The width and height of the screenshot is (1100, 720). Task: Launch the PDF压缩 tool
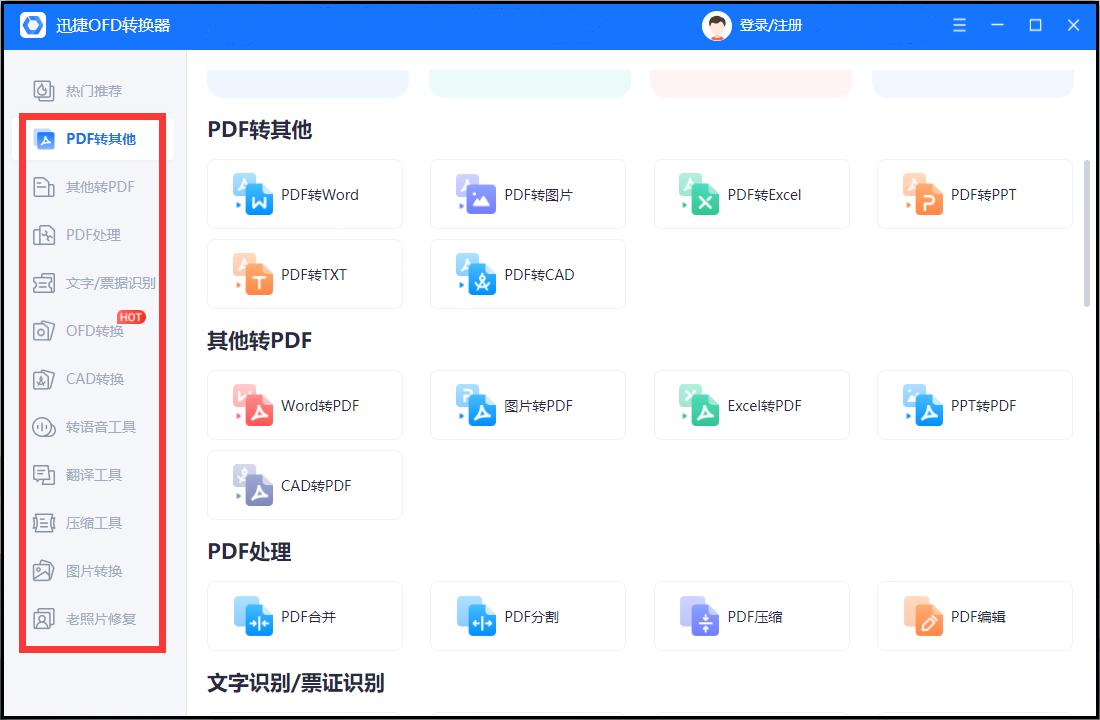pyautogui.click(x=751, y=616)
